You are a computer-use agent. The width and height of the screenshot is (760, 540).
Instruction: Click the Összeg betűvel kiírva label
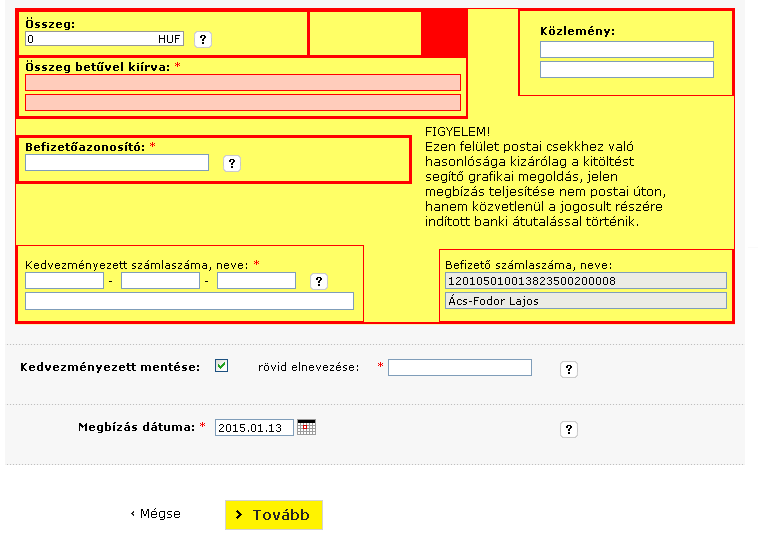97,67
